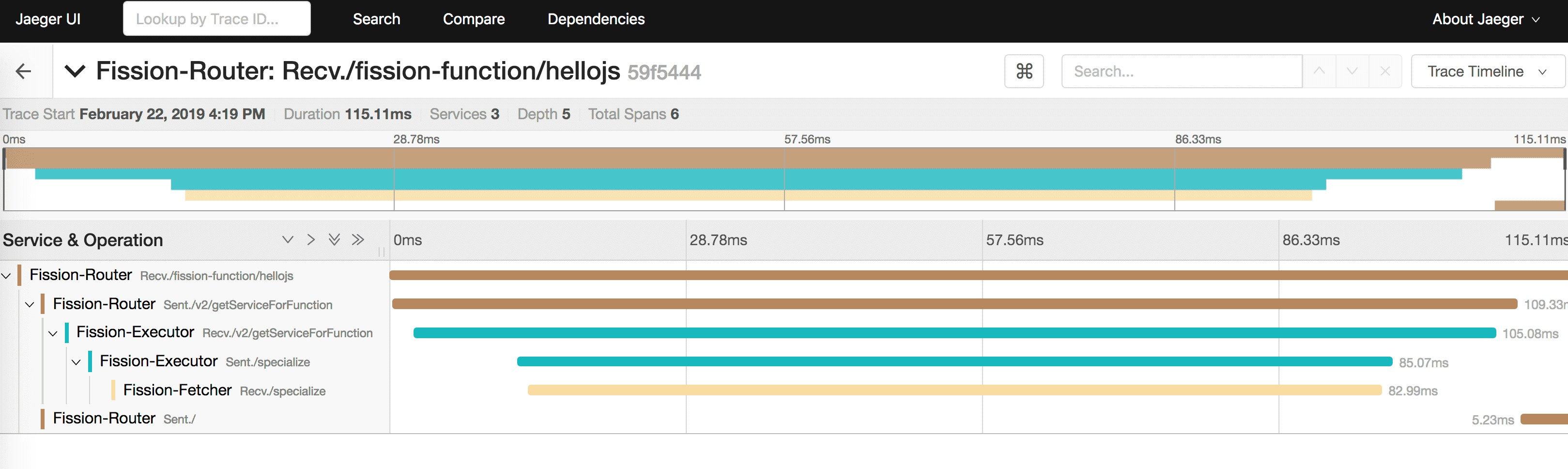This screenshot has height=469, width=1568.
Task: Click the back arrow icon
Action: pos(24,71)
